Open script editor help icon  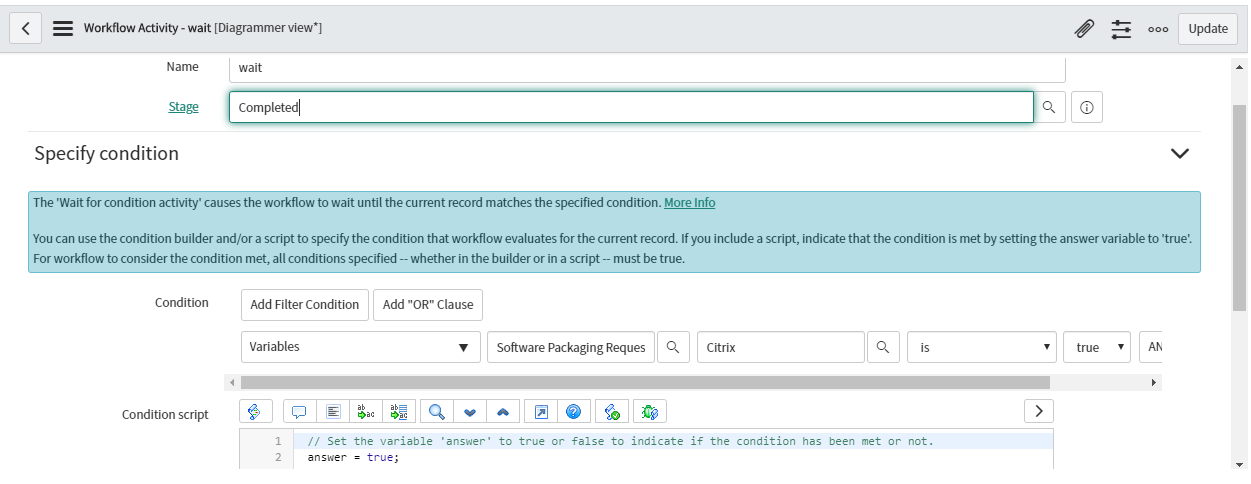point(573,411)
